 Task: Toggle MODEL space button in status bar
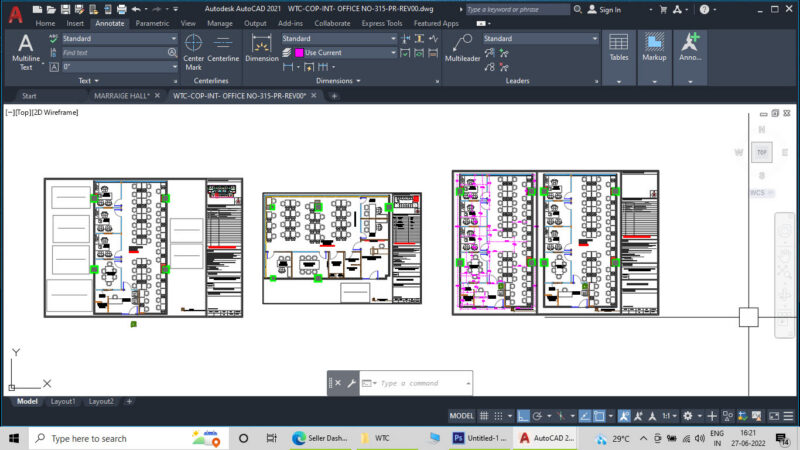coord(461,416)
